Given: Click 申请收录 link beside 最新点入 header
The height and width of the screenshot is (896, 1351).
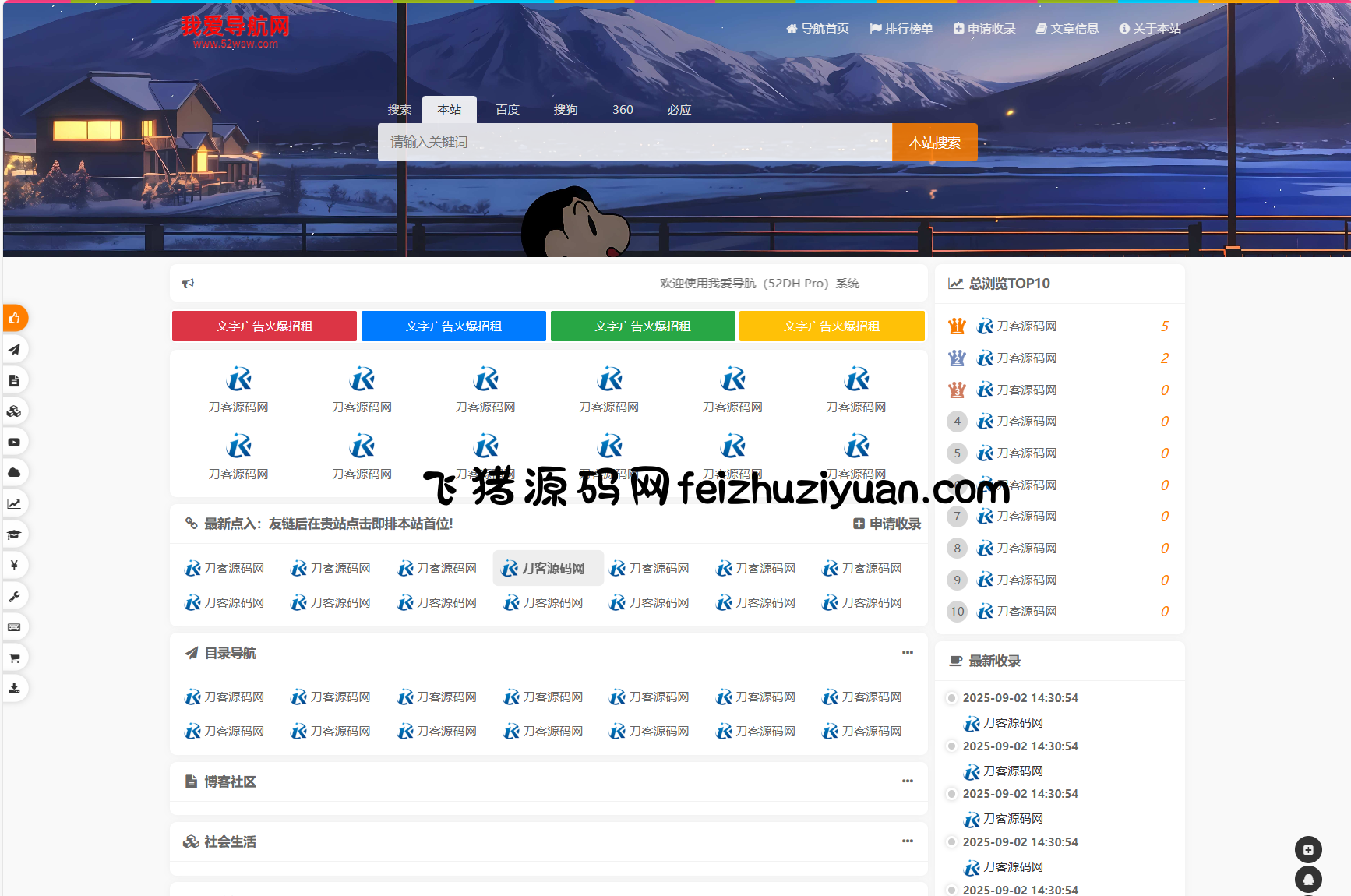Looking at the screenshot, I should pyautogui.click(x=887, y=524).
